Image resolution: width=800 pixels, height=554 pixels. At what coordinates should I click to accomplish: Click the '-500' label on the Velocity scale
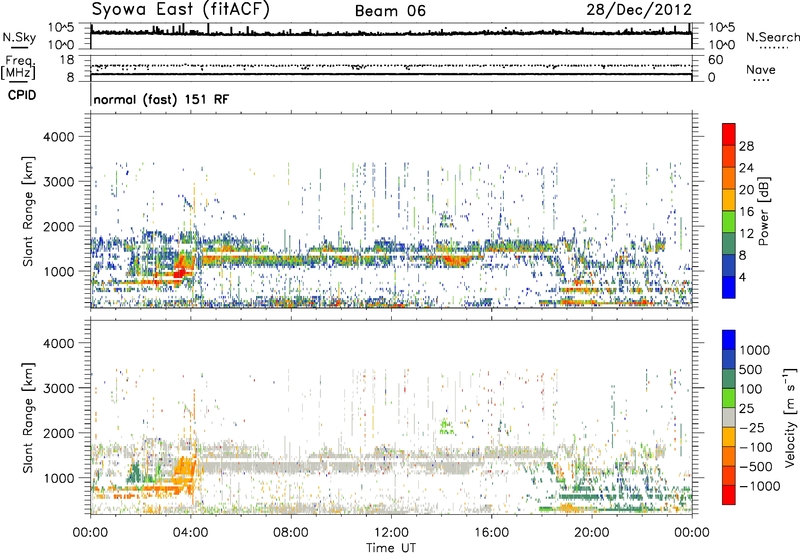point(756,467)
